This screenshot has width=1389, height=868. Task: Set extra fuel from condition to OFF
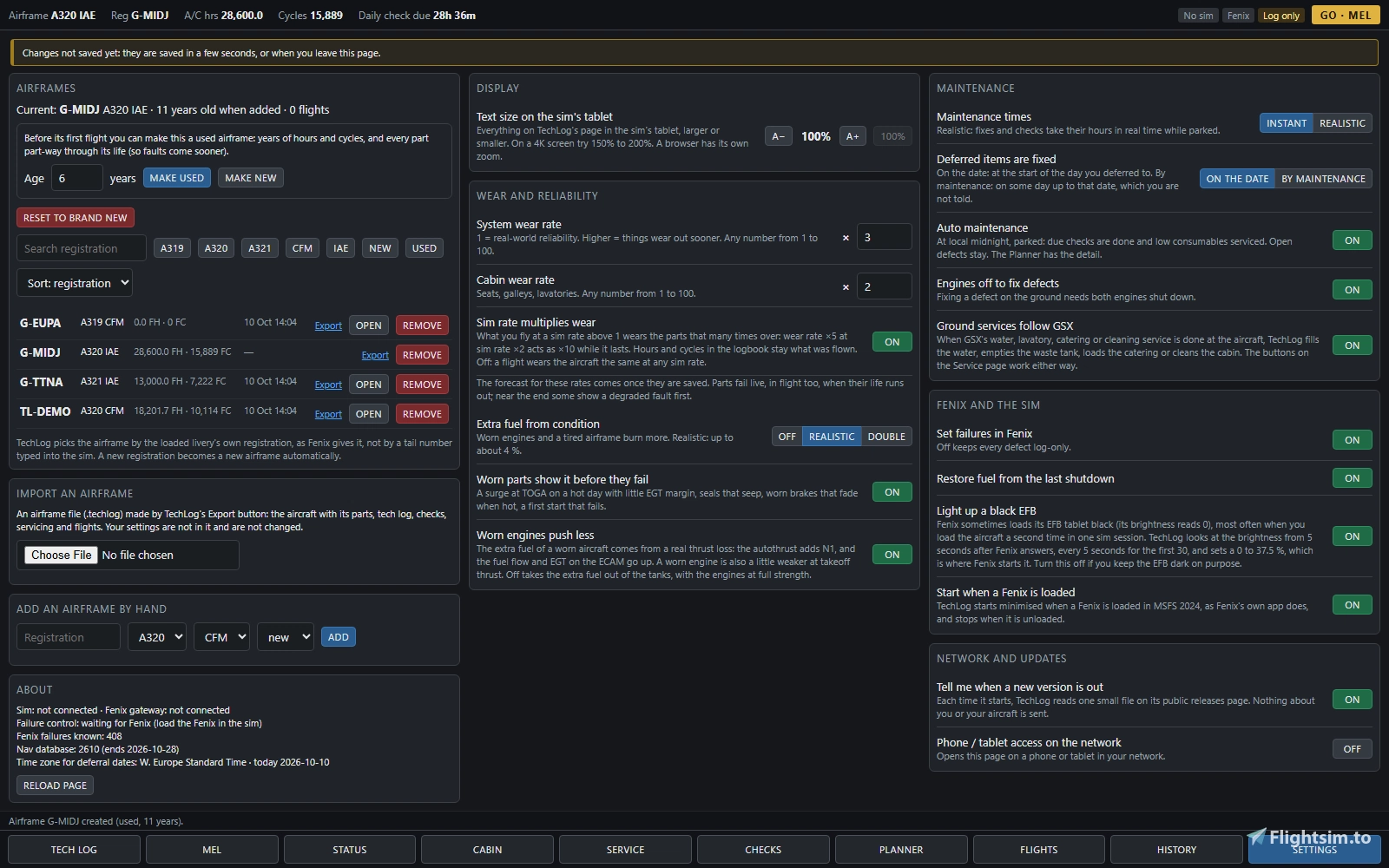point(787,437)
